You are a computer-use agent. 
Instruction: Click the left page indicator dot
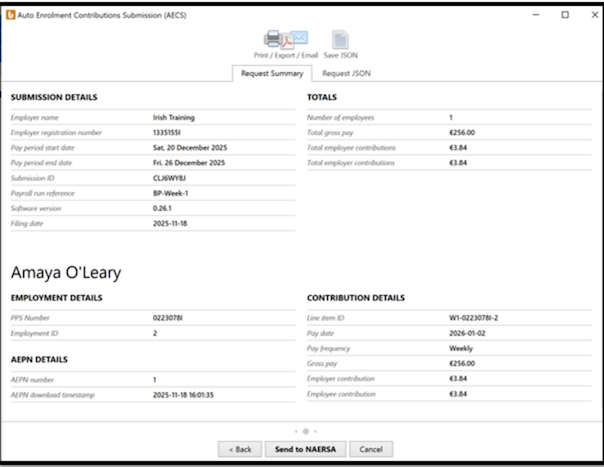click(295, 432)
